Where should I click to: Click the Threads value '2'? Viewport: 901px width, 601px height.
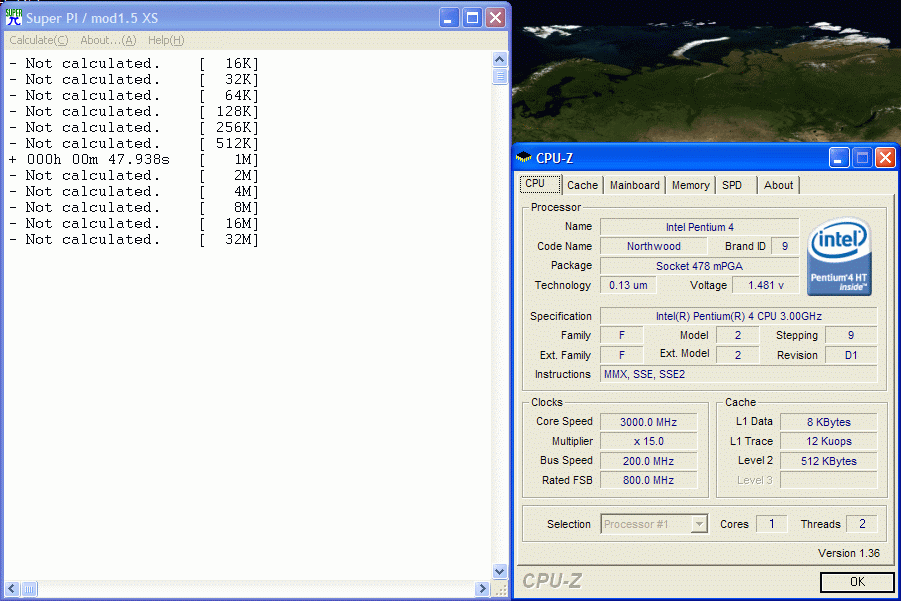pos(862,524)
